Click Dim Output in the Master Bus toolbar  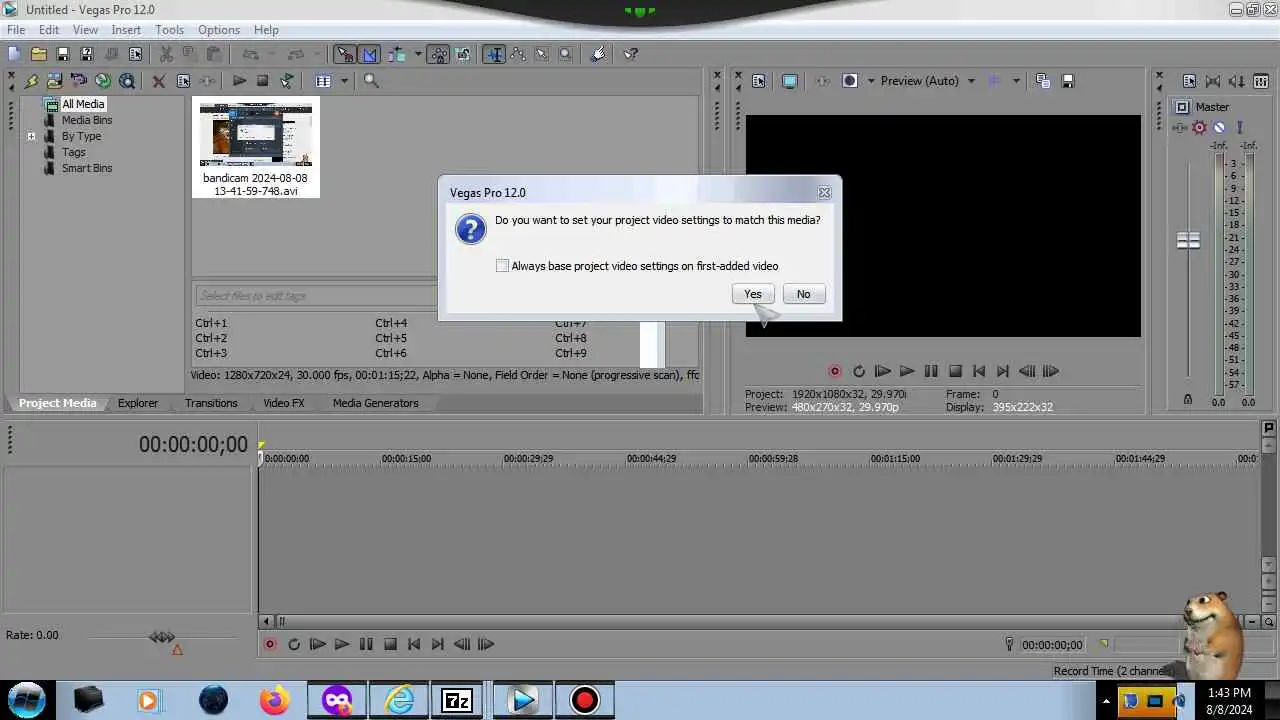coord(1237,81)
